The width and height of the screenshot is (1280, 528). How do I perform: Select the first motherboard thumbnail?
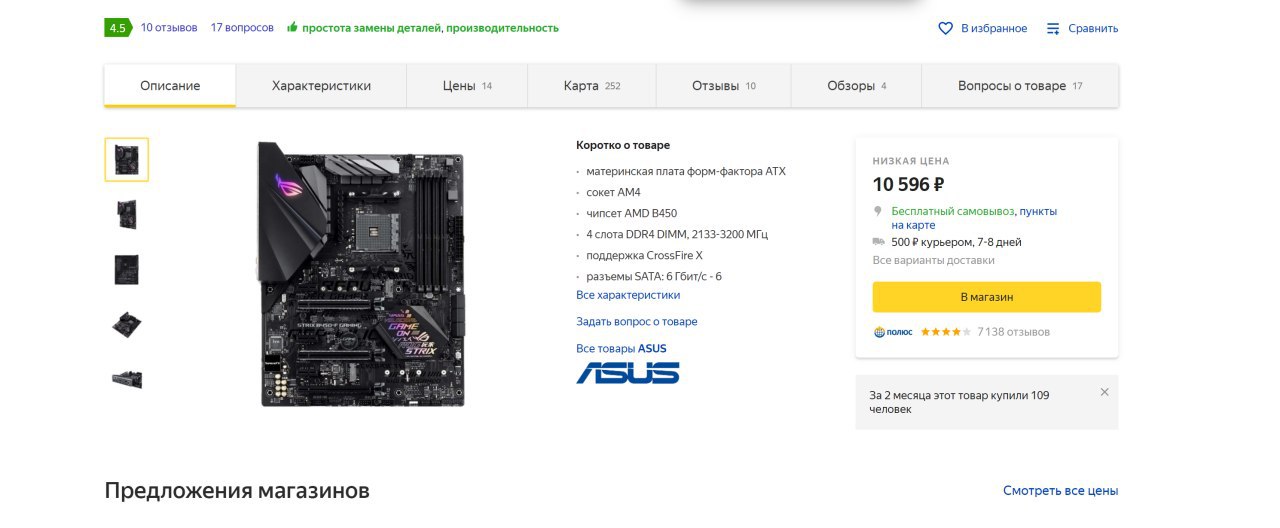point(127,160)
